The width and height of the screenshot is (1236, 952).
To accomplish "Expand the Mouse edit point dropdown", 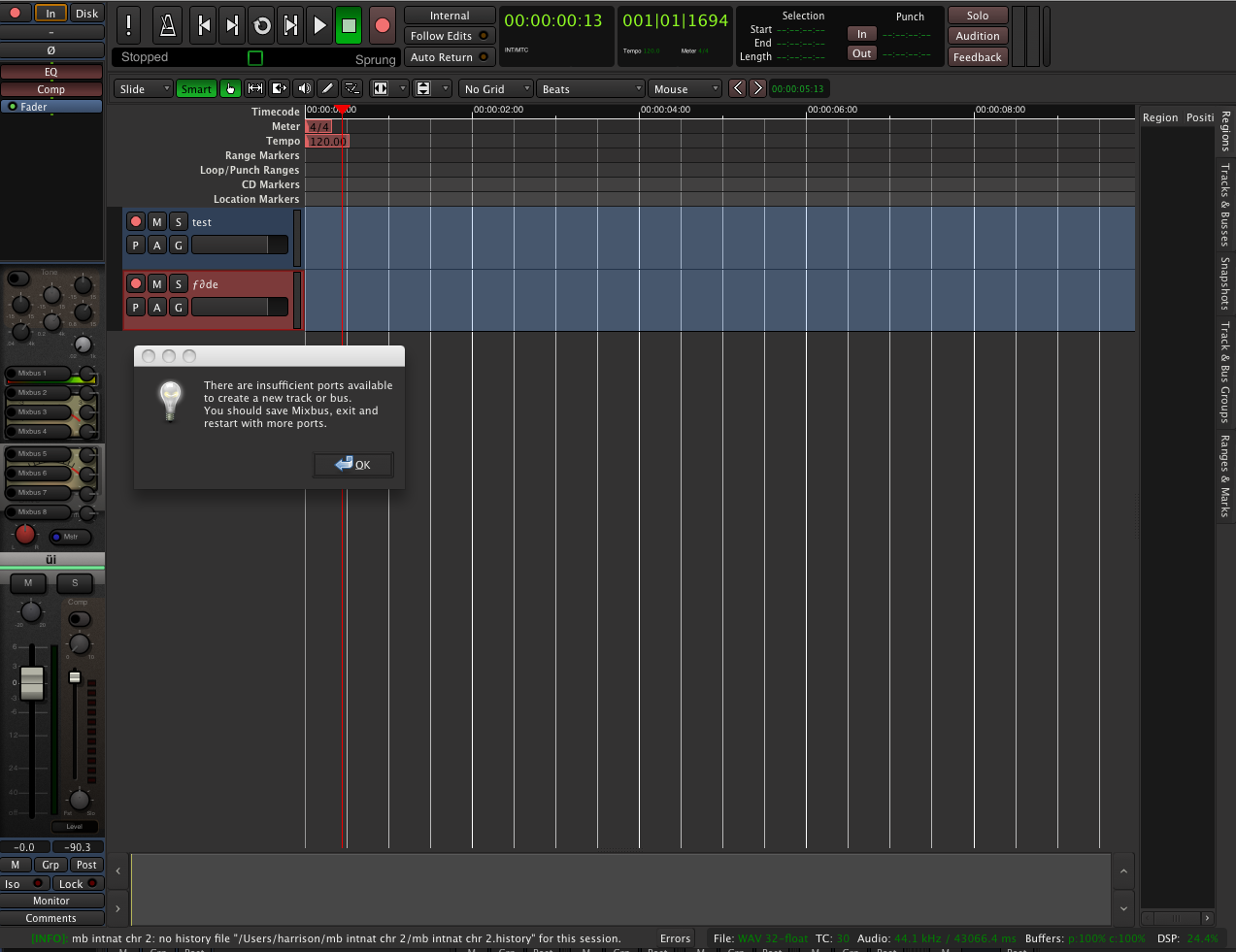I will pyautogui.click(x=685, y=88).
